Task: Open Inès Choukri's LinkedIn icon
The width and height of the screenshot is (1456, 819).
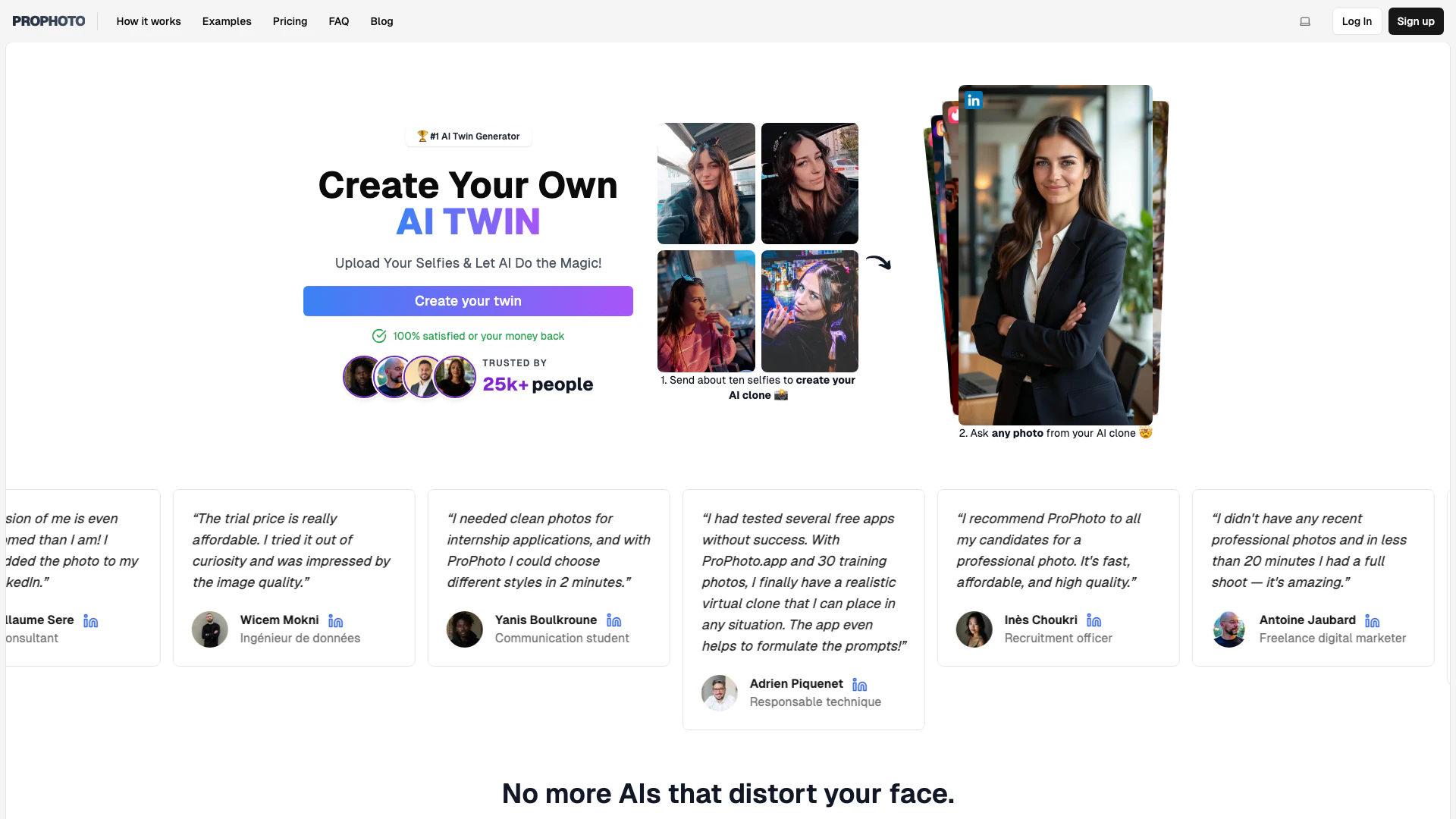Action: 1094,621
